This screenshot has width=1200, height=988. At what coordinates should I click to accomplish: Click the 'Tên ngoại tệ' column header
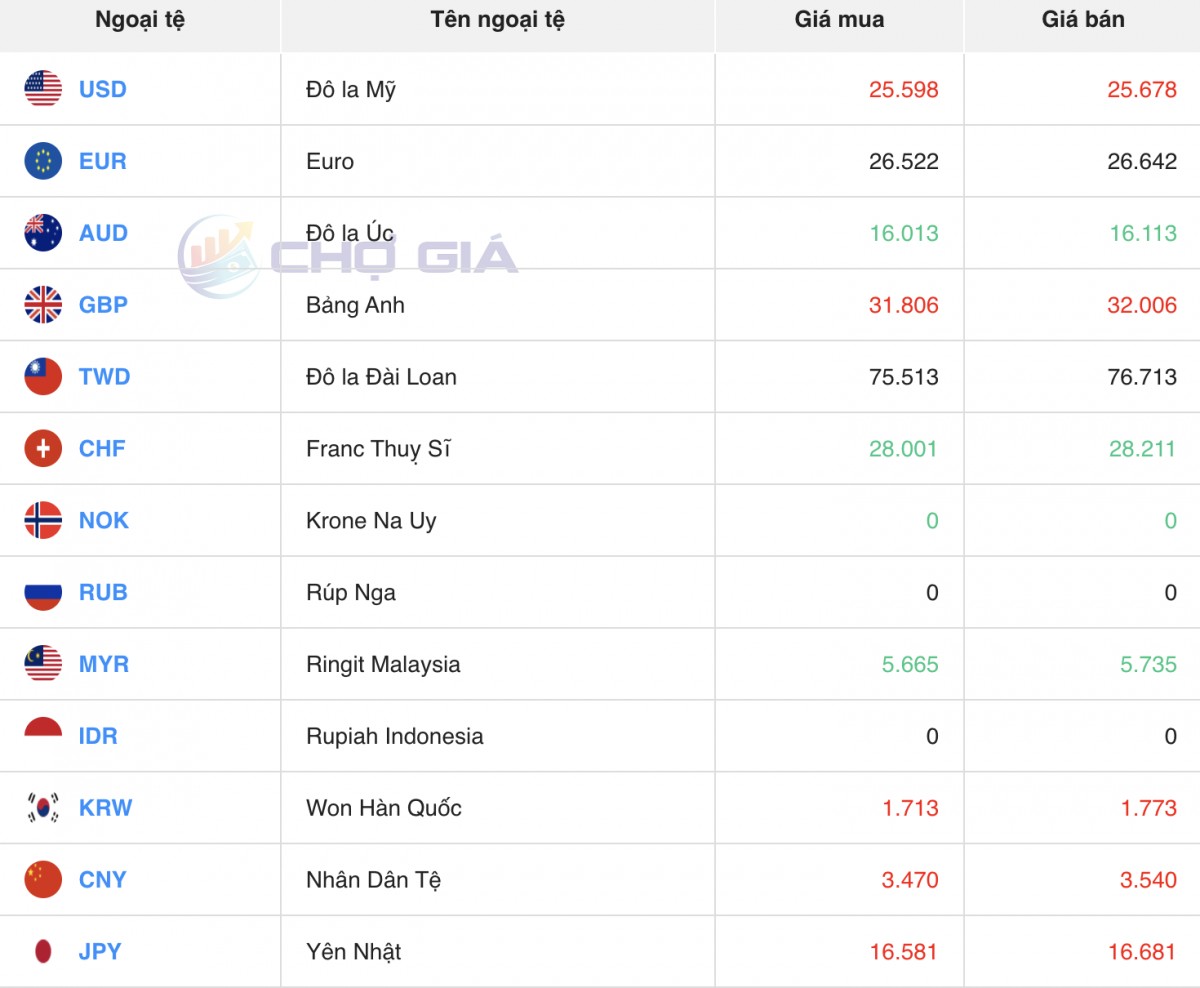[x=497, y=20]
